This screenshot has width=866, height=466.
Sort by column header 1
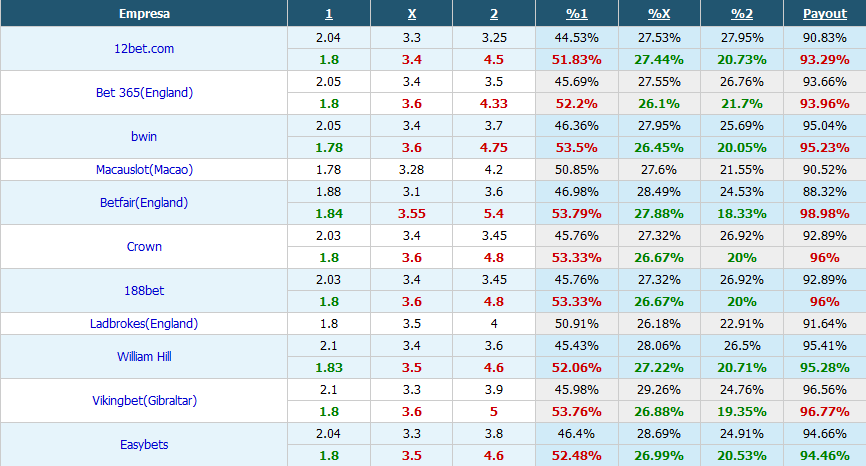(329, 14)
